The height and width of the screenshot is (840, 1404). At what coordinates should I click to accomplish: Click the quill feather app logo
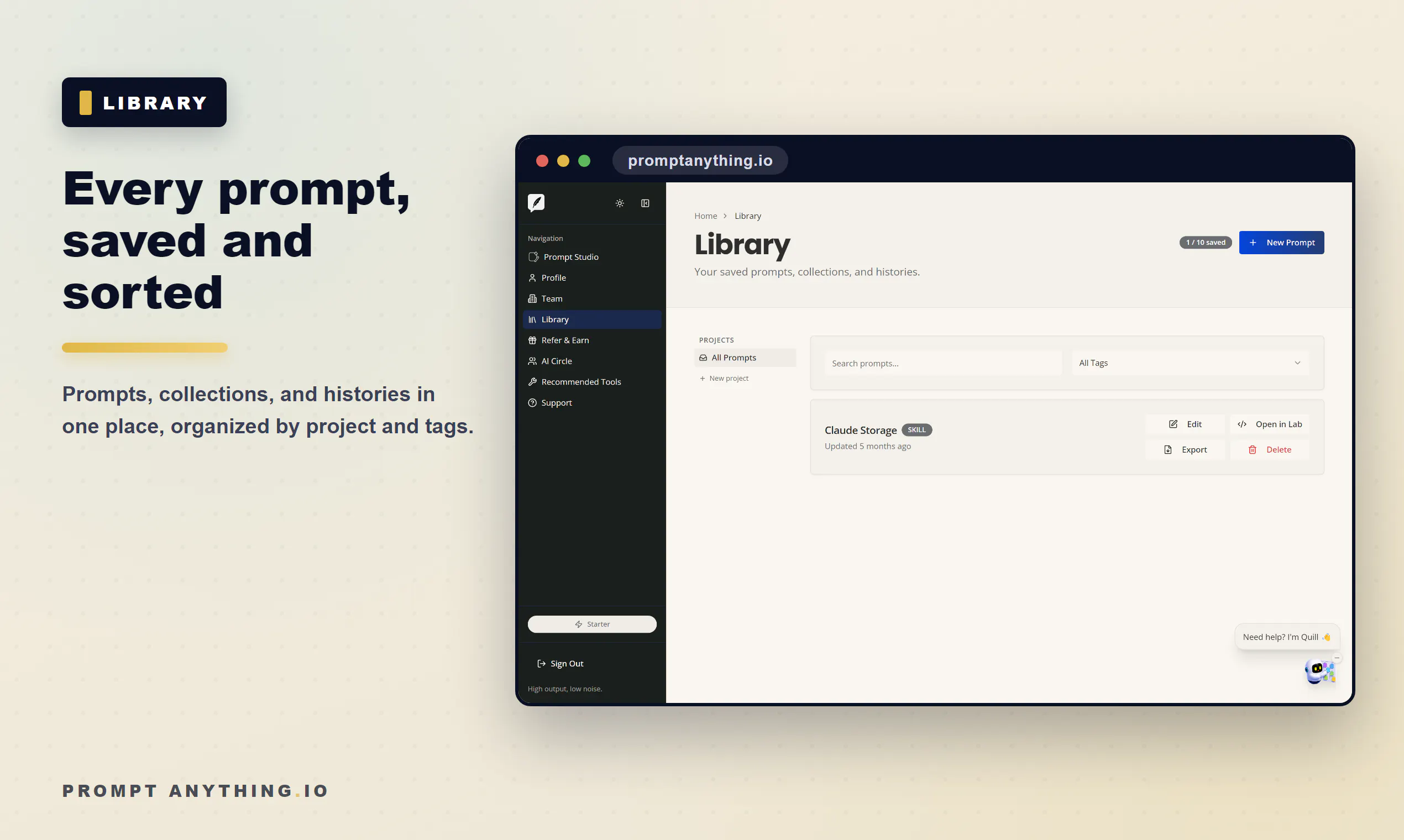[536, 202]
